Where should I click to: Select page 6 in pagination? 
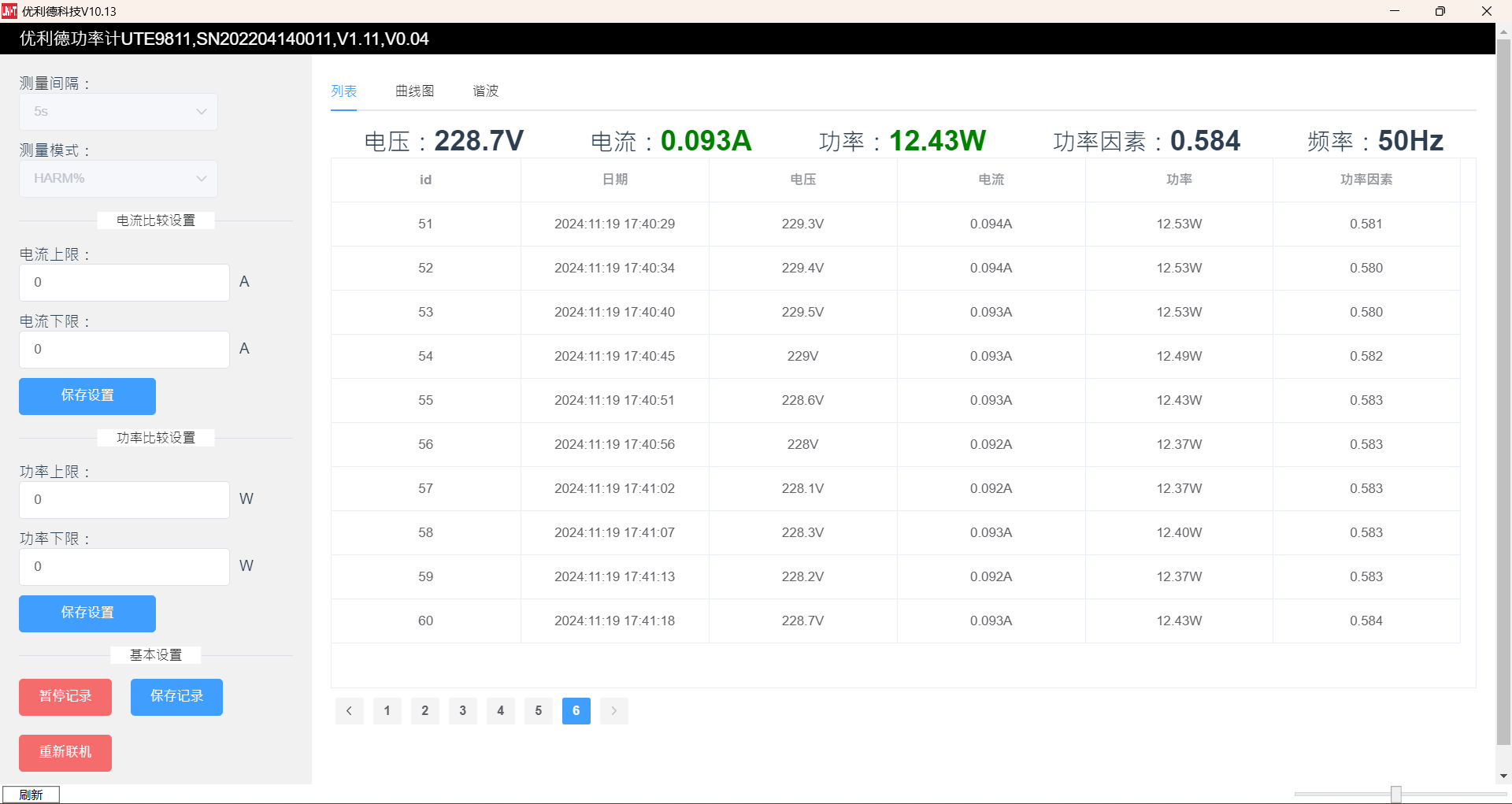[576, 710]
